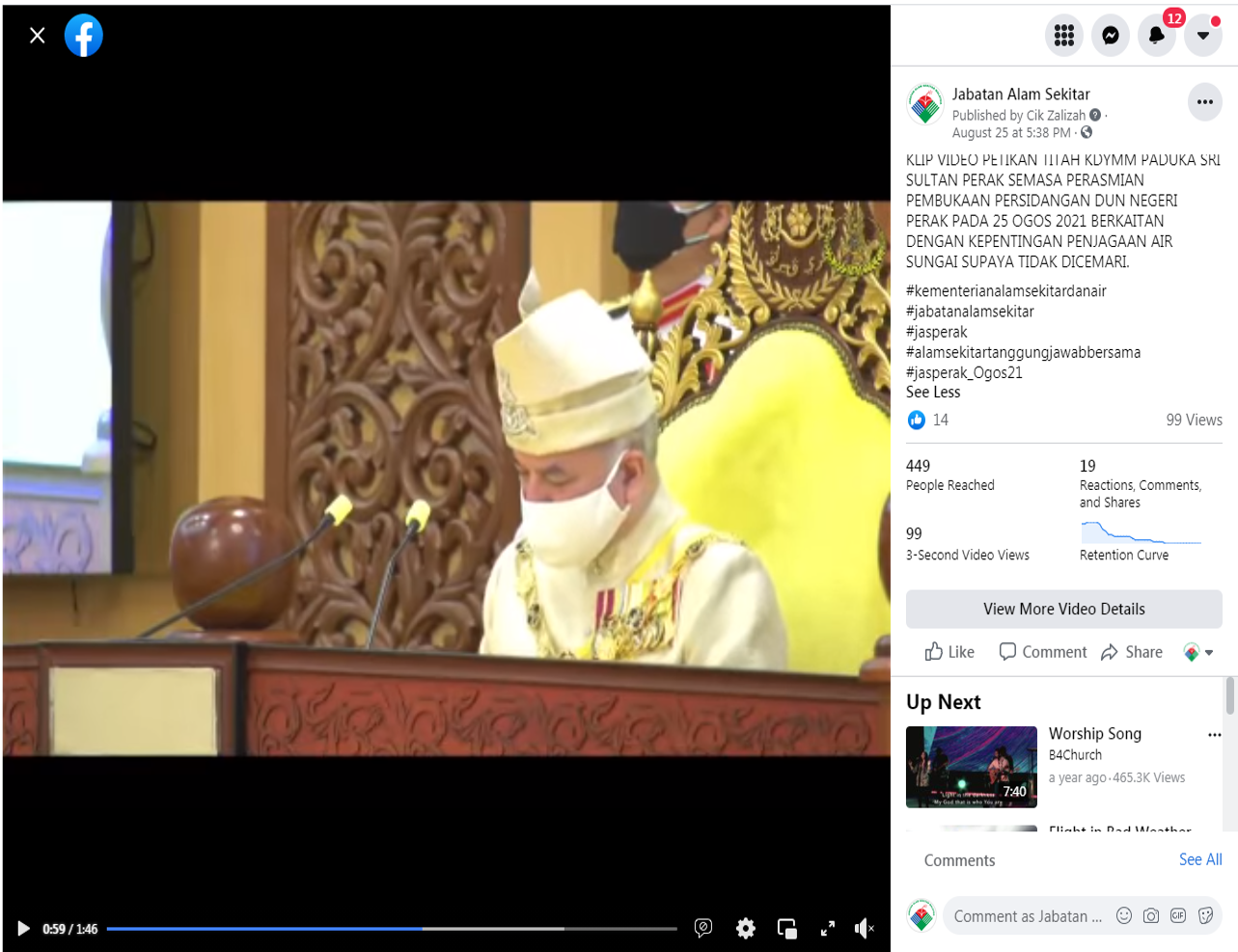Click the Comment button
Viewport: 1238px width, 952px height.
(1043, 652)
